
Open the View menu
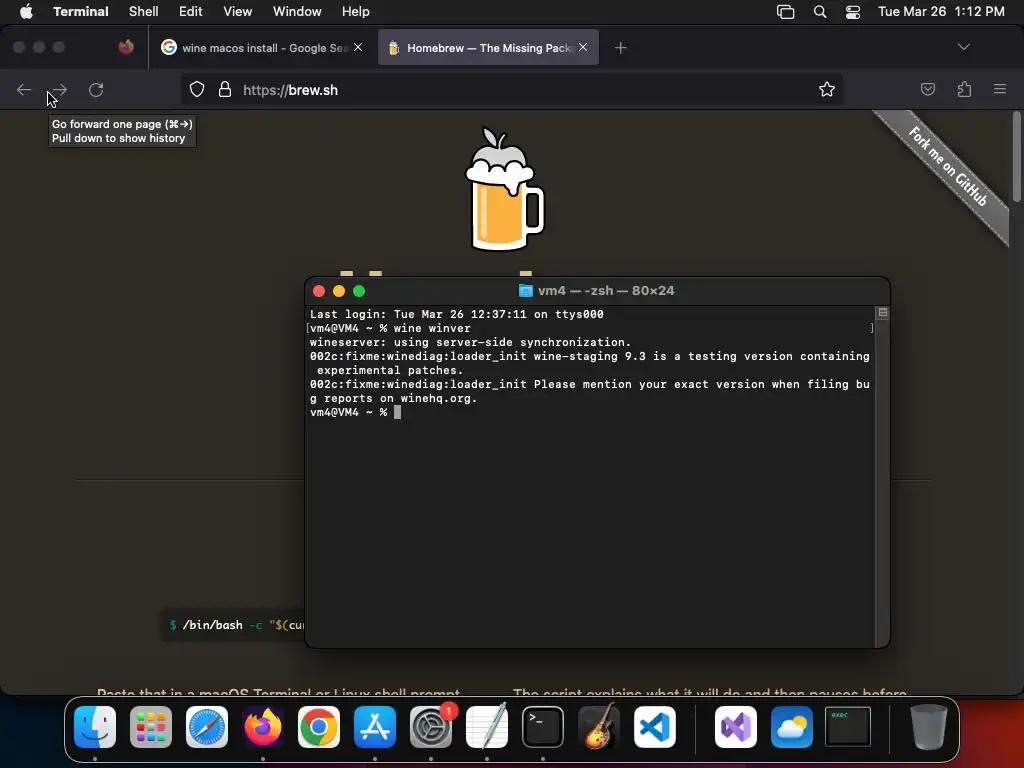tap(237, 11)
